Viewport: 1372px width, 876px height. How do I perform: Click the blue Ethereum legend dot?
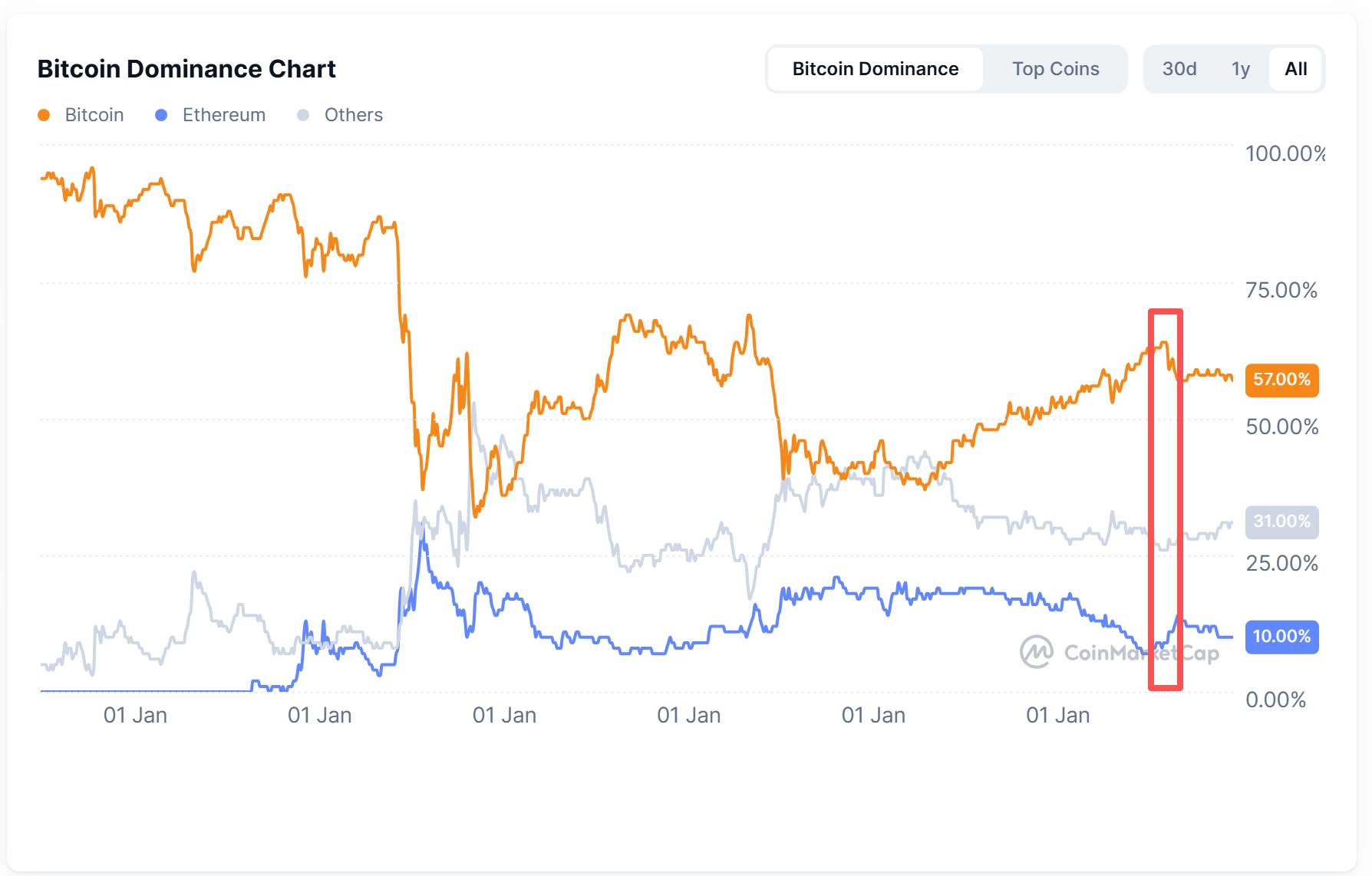(161, 115)
